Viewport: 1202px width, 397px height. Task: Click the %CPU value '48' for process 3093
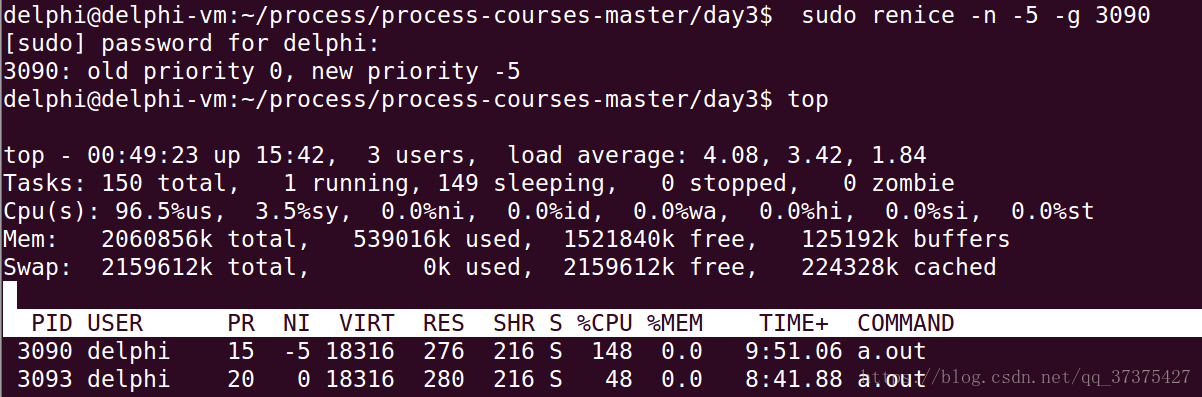[x=619, y=380]
